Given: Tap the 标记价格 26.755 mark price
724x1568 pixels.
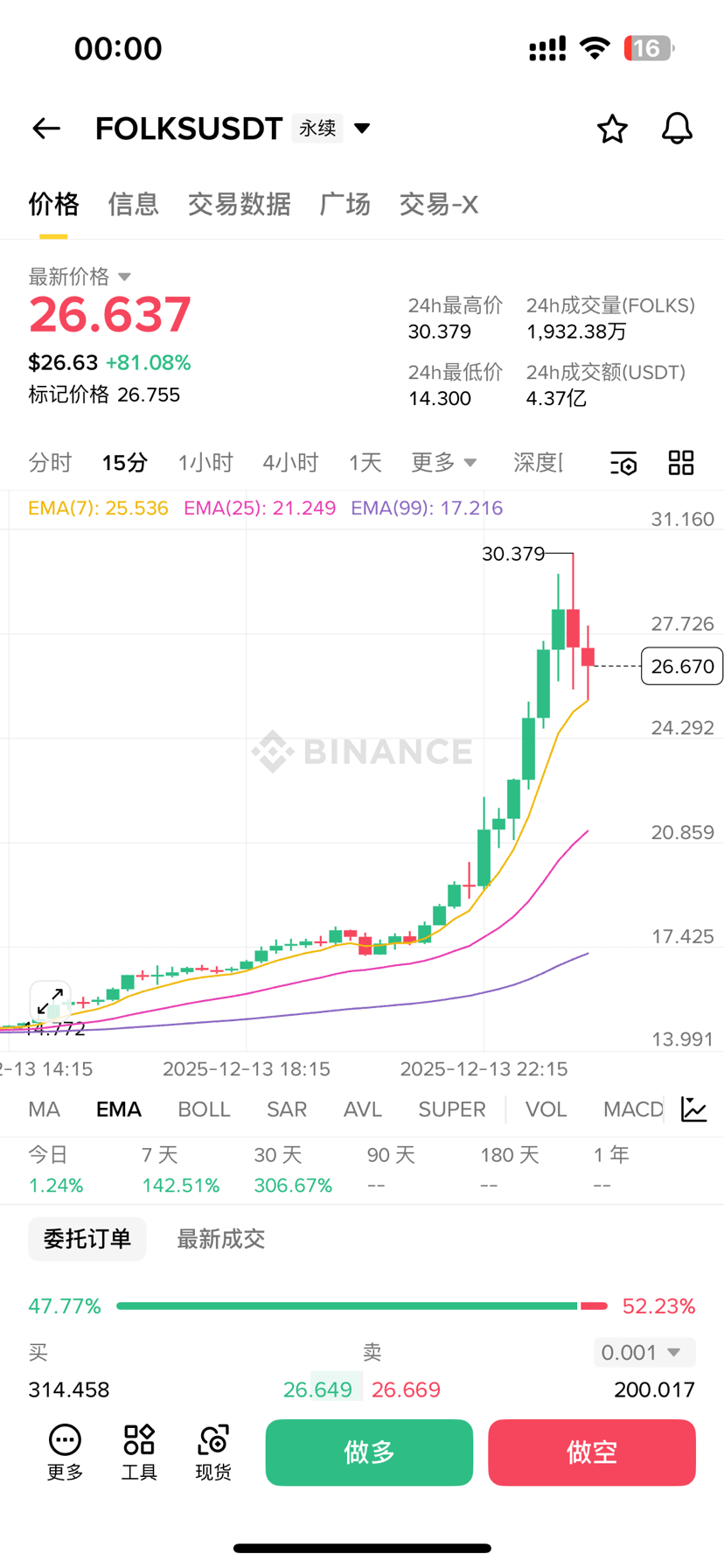Looking at the screenshot, I should point(104,395).
